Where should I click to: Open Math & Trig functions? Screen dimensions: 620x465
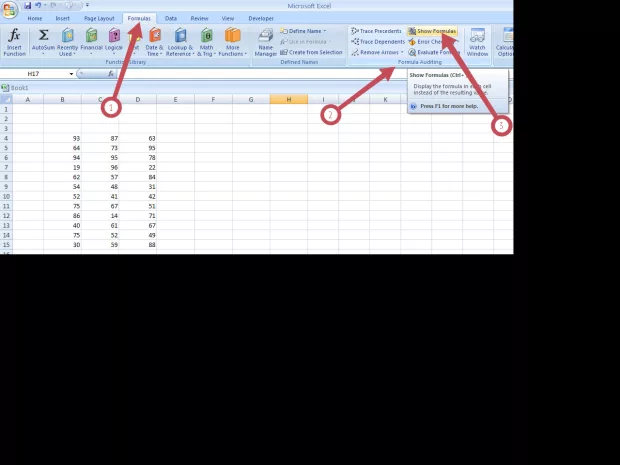click(206, 42)
